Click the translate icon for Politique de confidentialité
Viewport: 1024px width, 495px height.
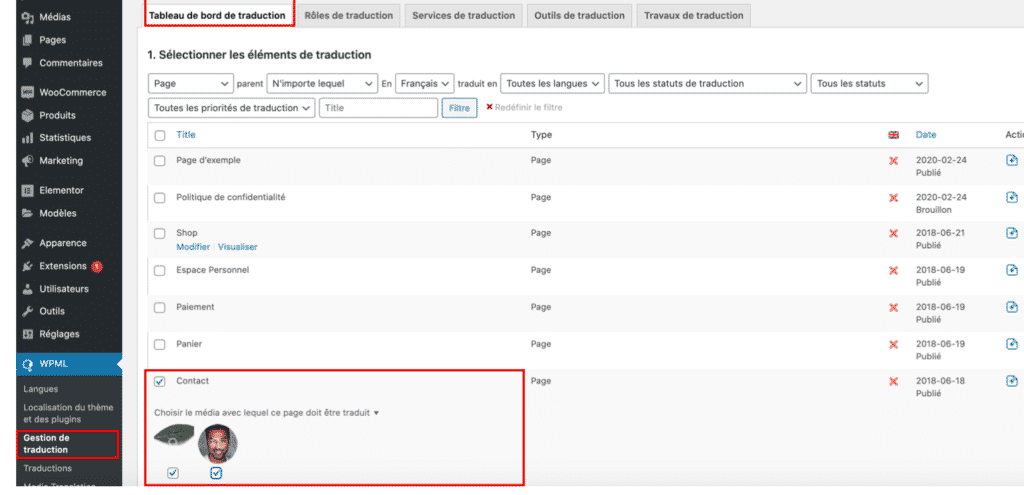(1012, 197)
